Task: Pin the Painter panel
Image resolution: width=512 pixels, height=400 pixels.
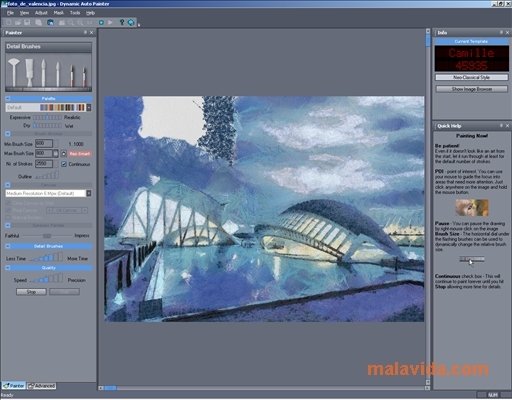Action: pos(85,32)
